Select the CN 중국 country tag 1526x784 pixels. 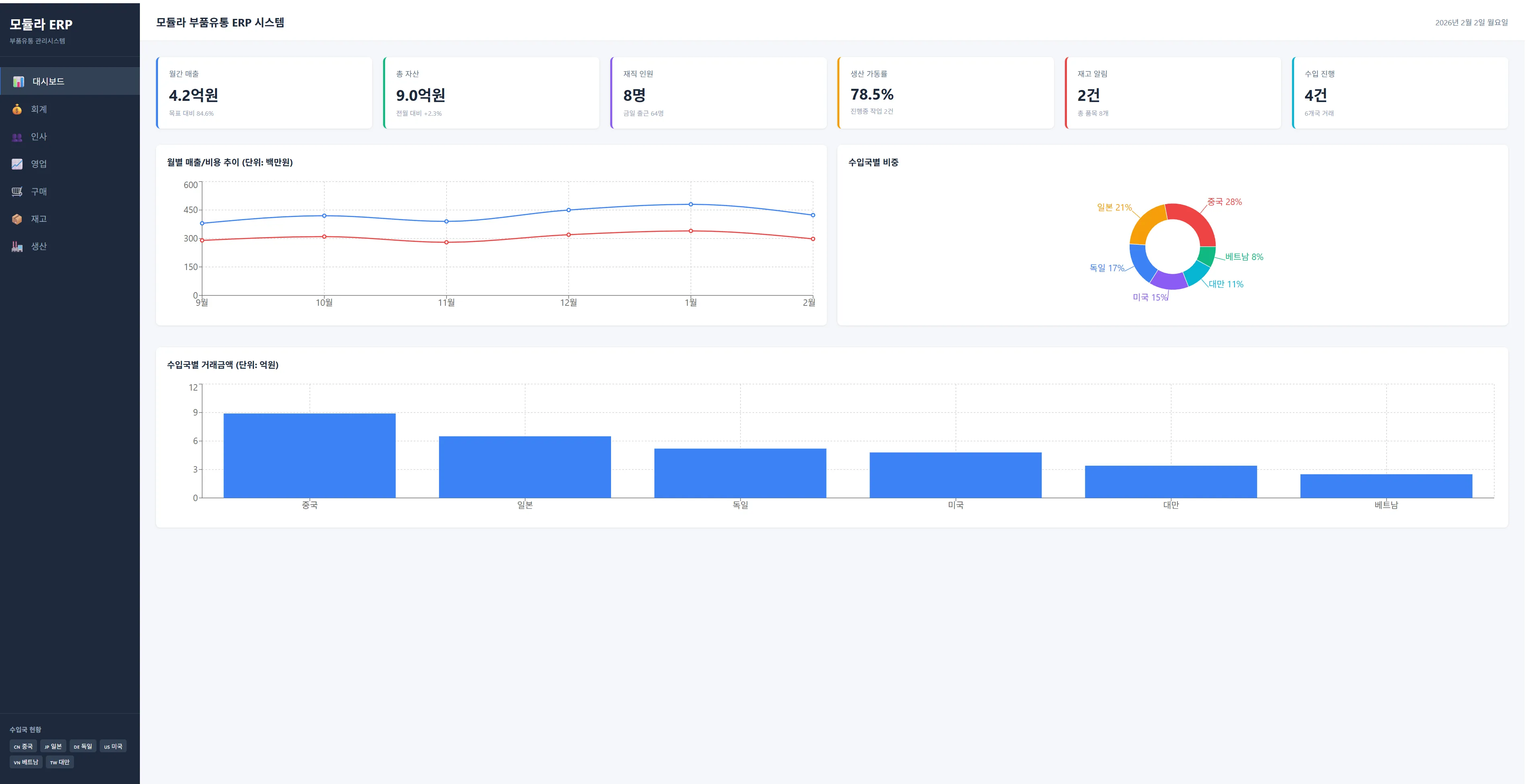pos(23,746)
